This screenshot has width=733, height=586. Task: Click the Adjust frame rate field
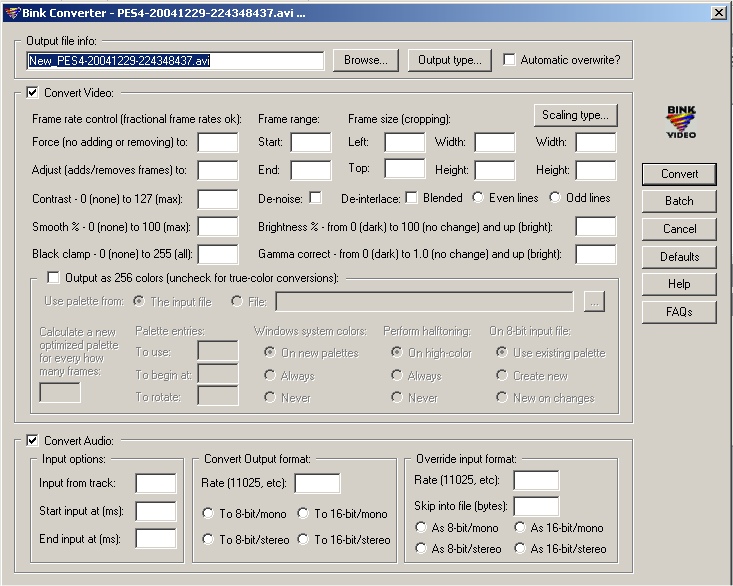coord(218,170)
